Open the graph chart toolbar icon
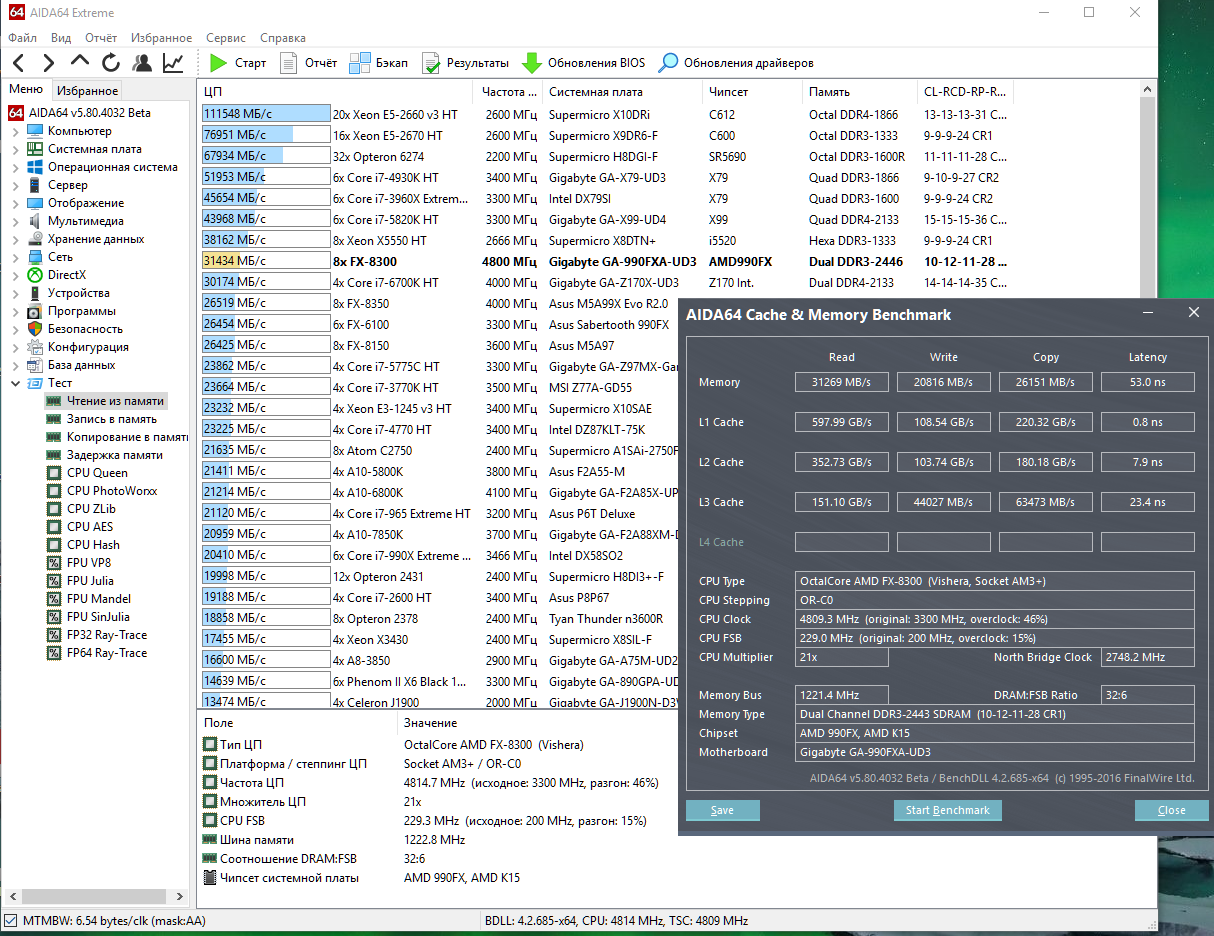This screenshot has height=936, width=1214. coord(173,63)
